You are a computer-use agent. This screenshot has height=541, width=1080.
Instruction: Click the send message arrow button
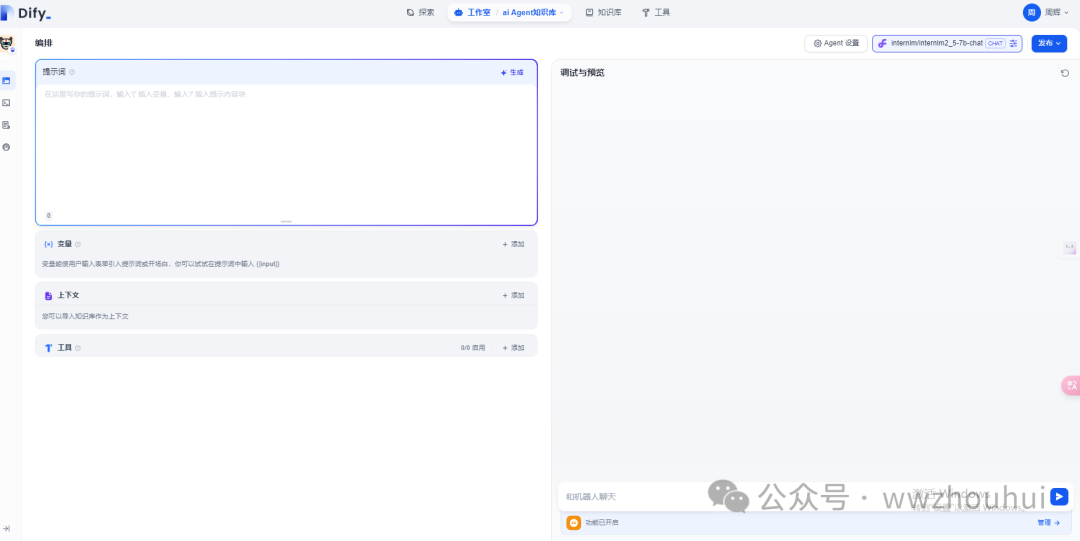(x=1059, y=496)
